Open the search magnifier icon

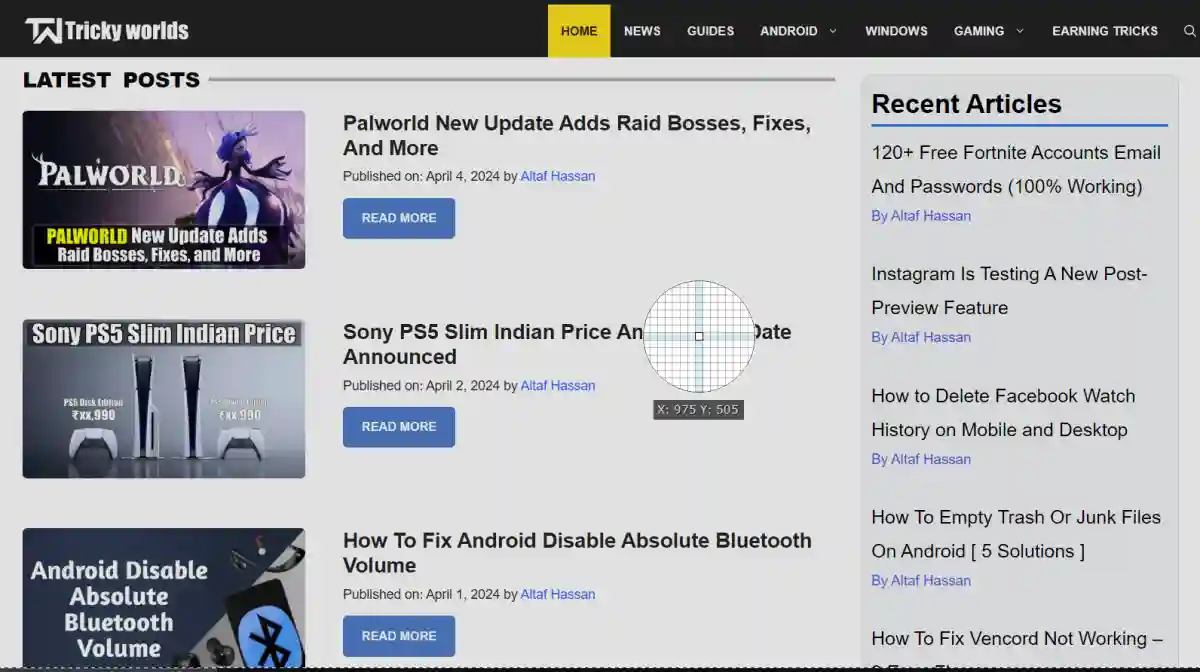tap(1189, 31)
